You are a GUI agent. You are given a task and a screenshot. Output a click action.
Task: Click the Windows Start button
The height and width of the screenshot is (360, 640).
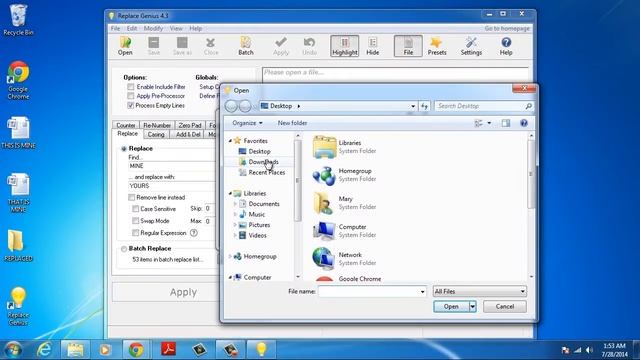click(13, 350)
